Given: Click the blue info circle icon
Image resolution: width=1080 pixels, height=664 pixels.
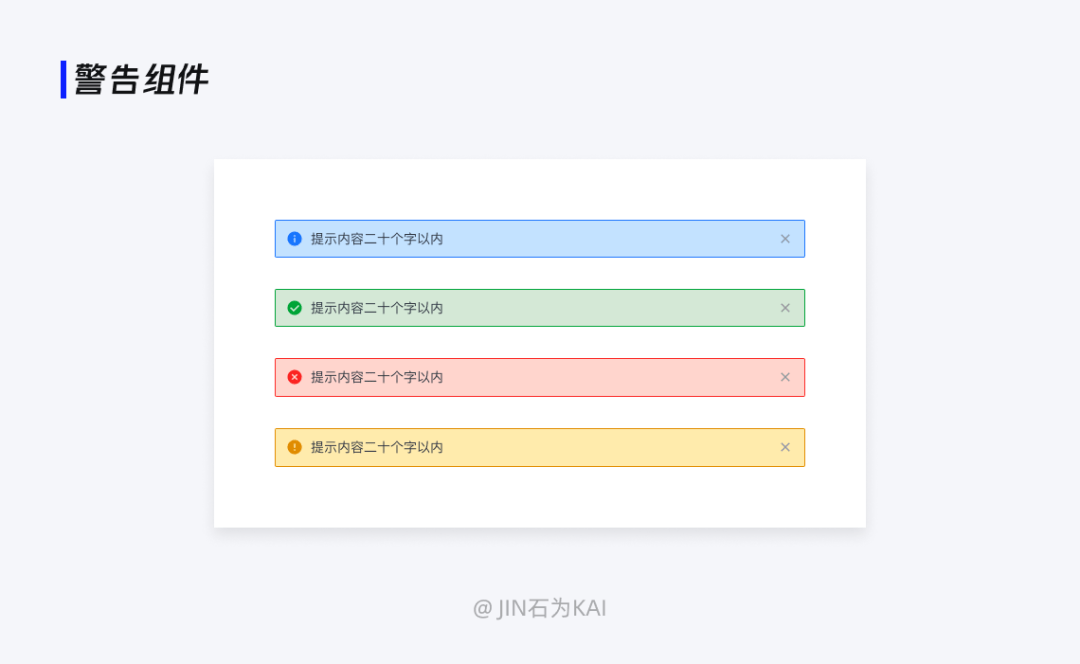Looking at the screenshot, I should tap(294, 239).
